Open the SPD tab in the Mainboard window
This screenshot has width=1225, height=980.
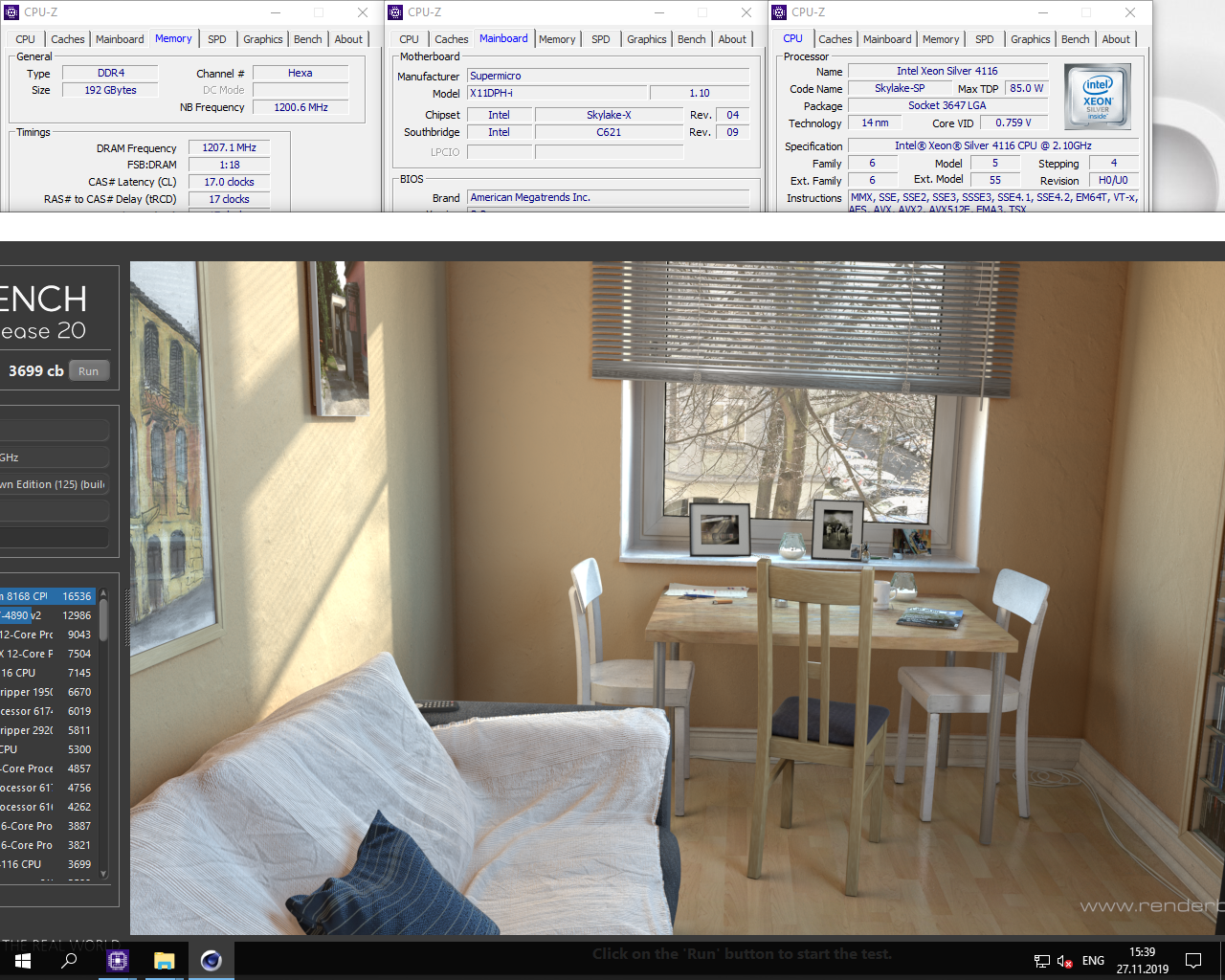tap(601, 39)
